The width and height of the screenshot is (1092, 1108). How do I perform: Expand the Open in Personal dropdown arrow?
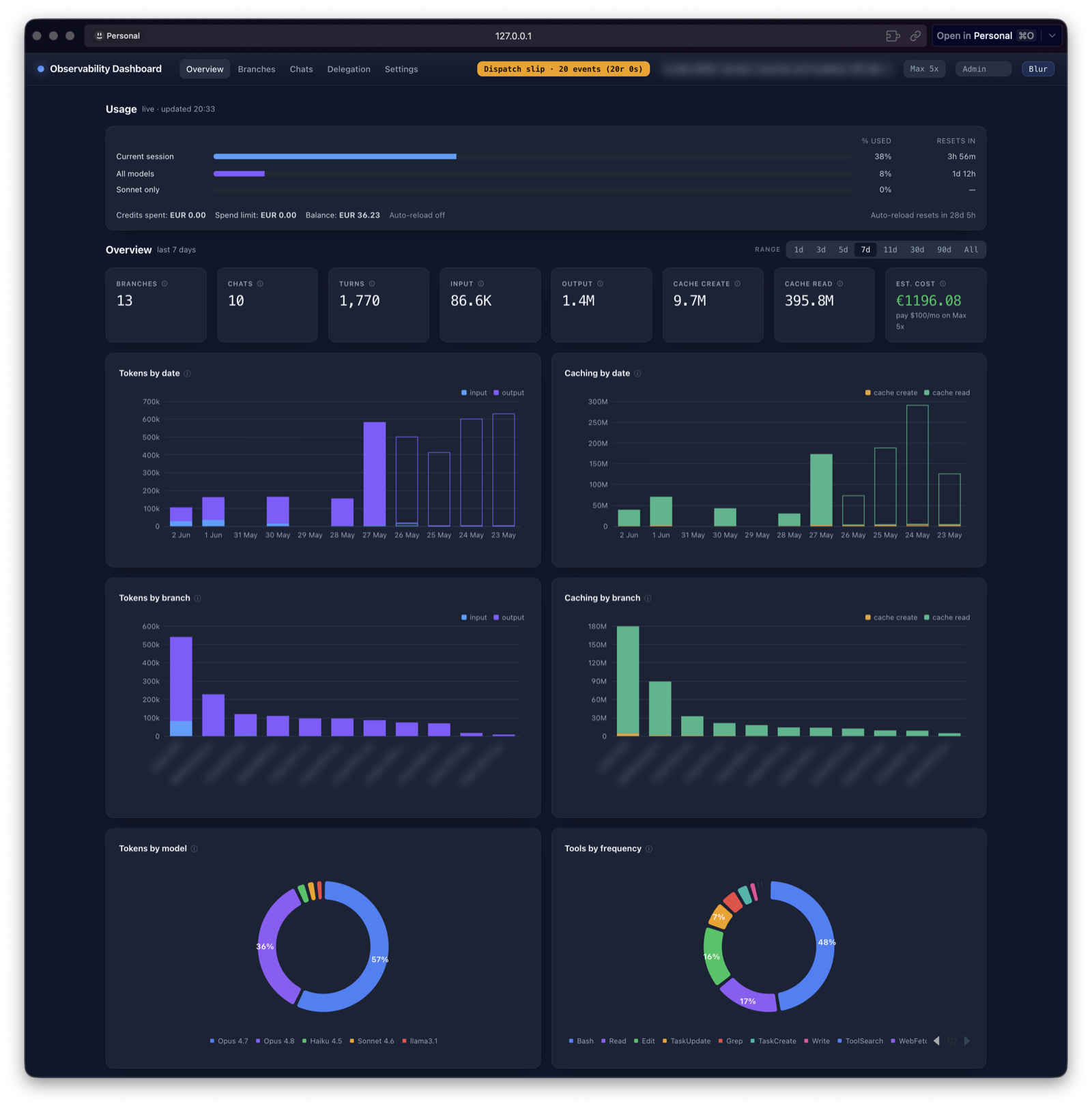click(x=1052, y=35)
